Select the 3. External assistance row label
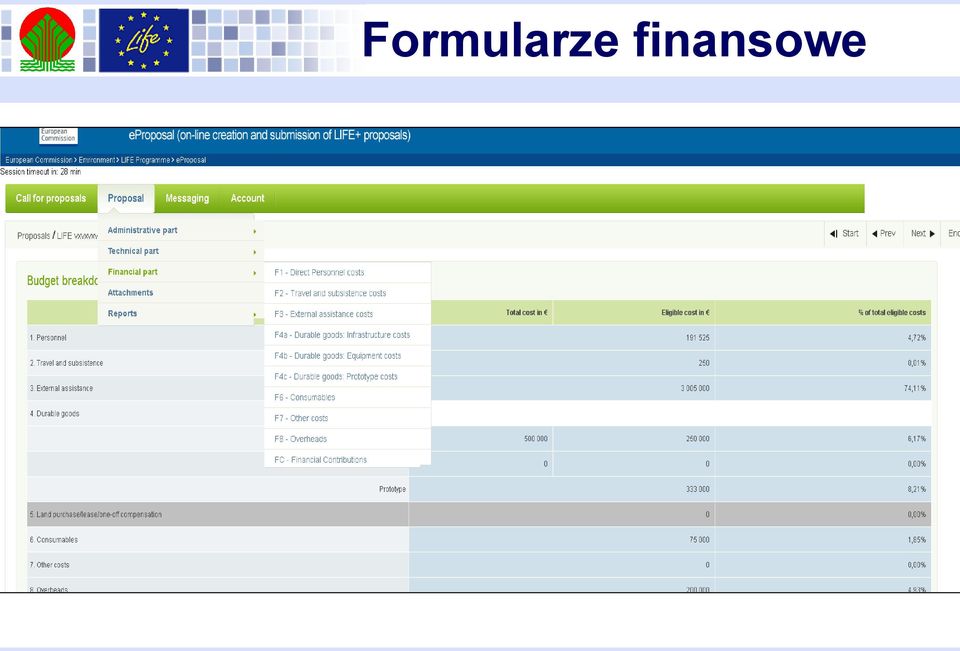 pyautogui.click(x=61, y=388)
